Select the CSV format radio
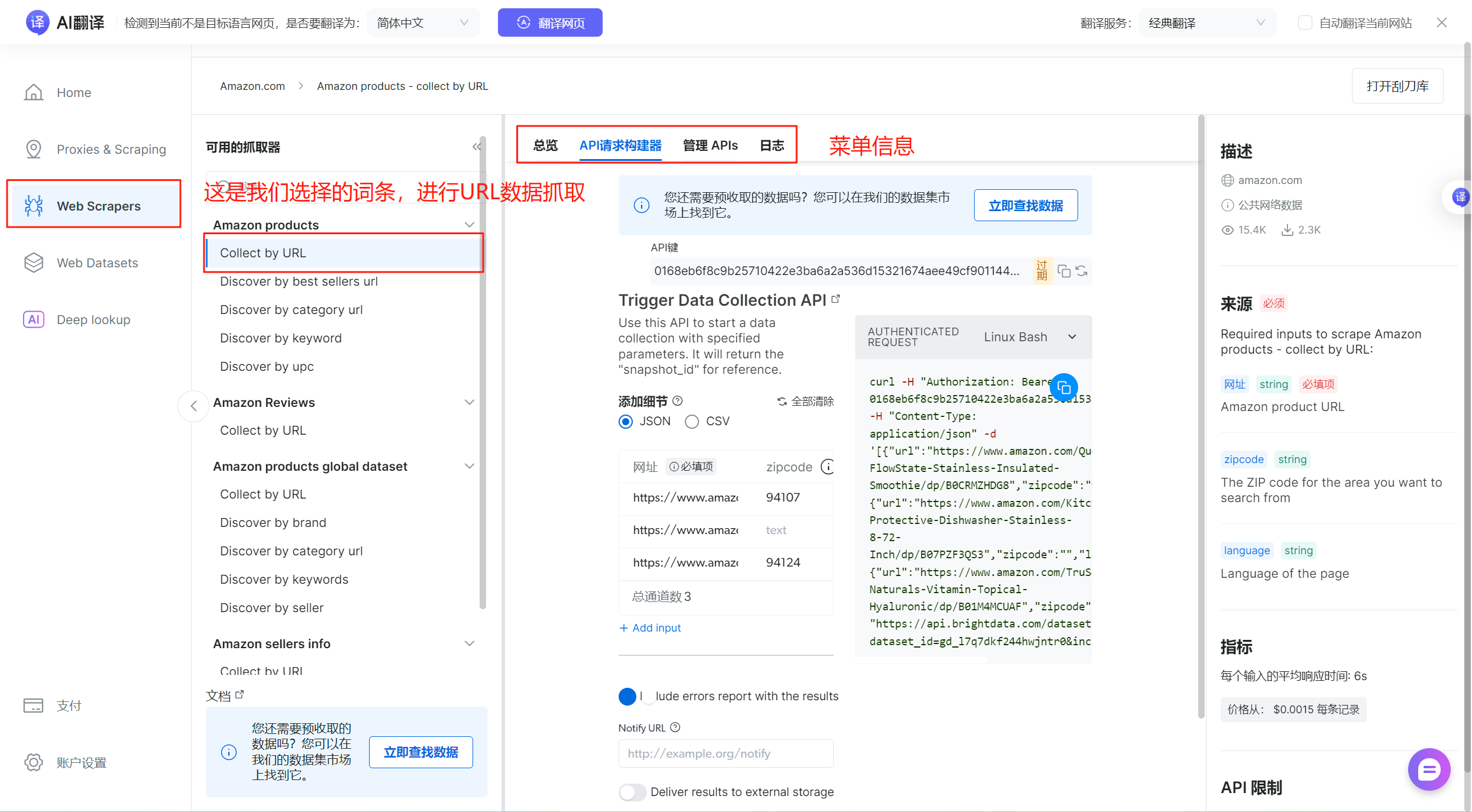This screenshot has width=1472, height=812. pos(692,421)
